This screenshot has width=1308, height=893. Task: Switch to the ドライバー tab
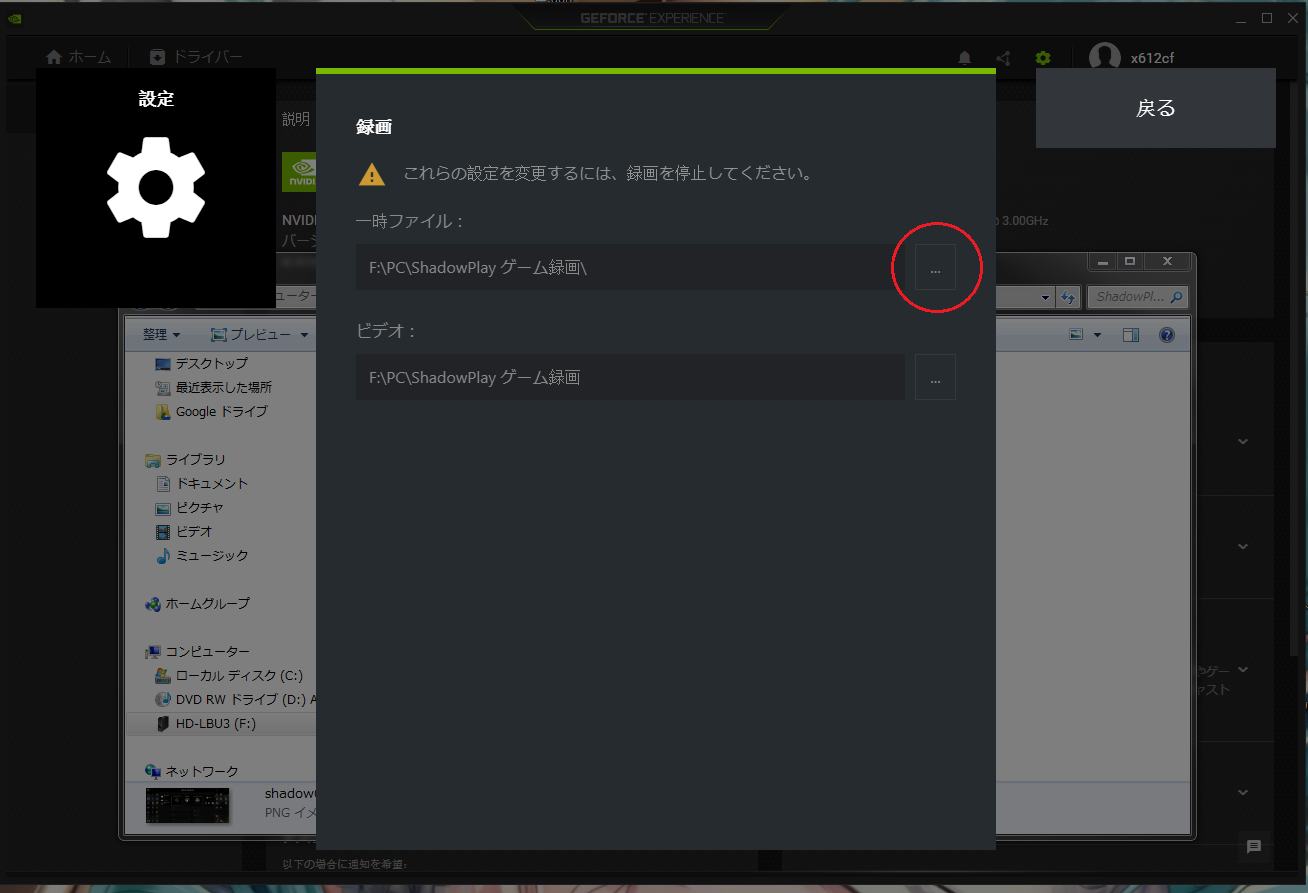click(x=196, y=57)
